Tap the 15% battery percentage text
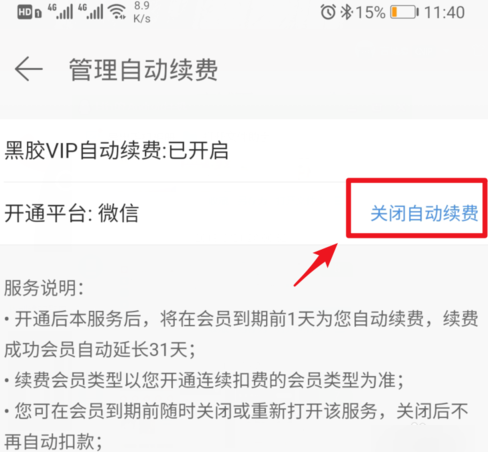The width and height of the screenshot is (488, 452). pos(370,13)
